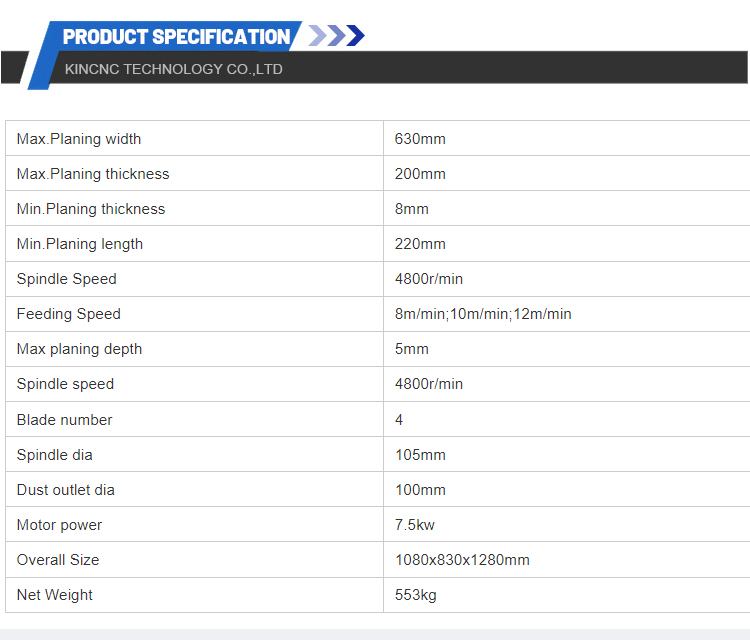This screenshot has height=640, width=750.
Task: Select the Max.Planing width label
Action: coord(79,139)
